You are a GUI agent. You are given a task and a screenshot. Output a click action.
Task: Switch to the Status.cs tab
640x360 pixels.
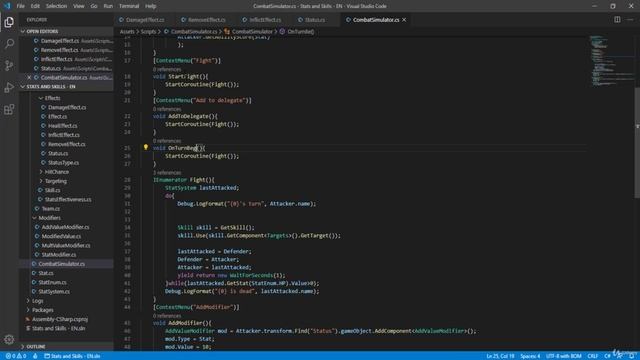point(314,20)
